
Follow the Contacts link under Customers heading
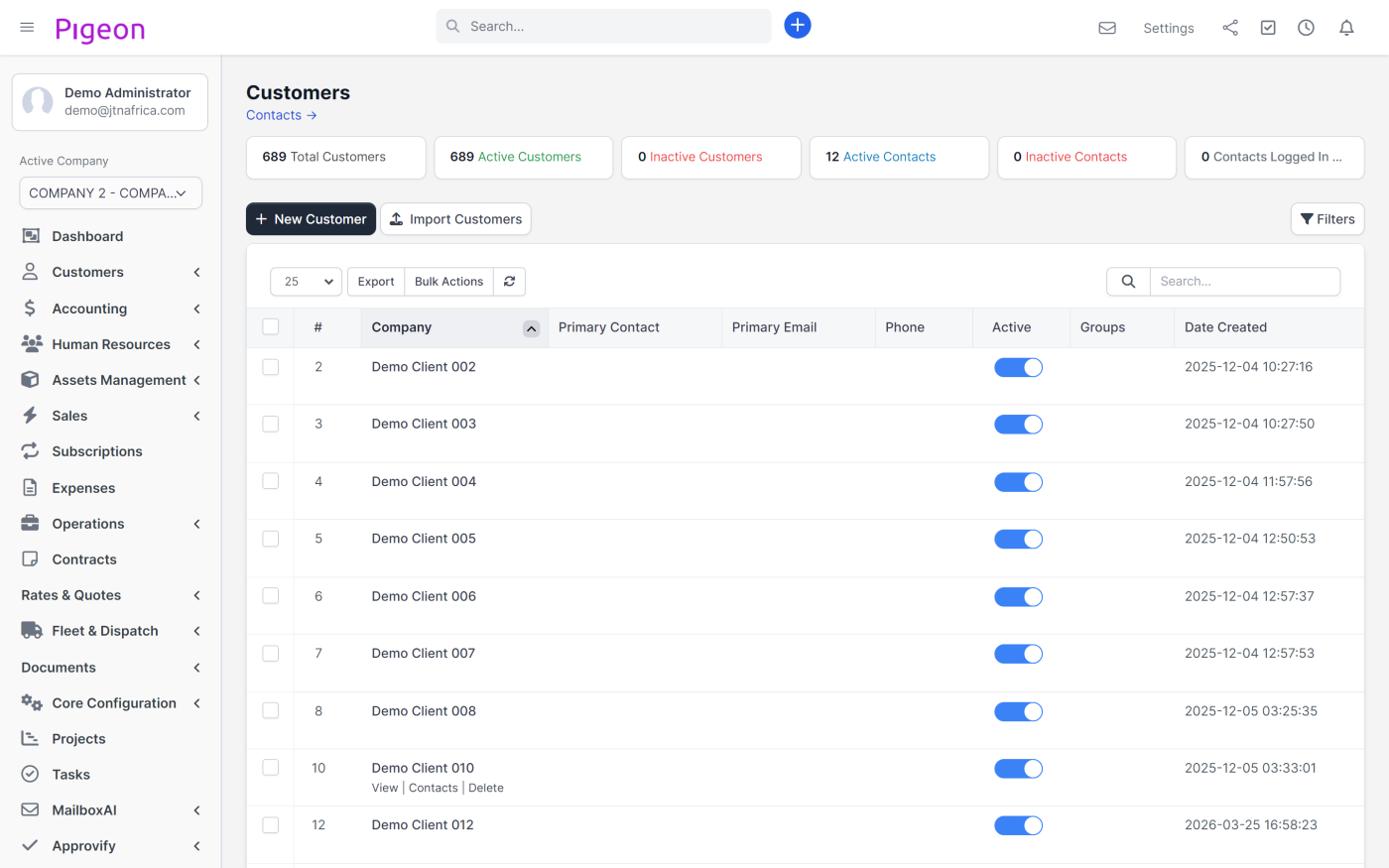click(x=282, y=115)
